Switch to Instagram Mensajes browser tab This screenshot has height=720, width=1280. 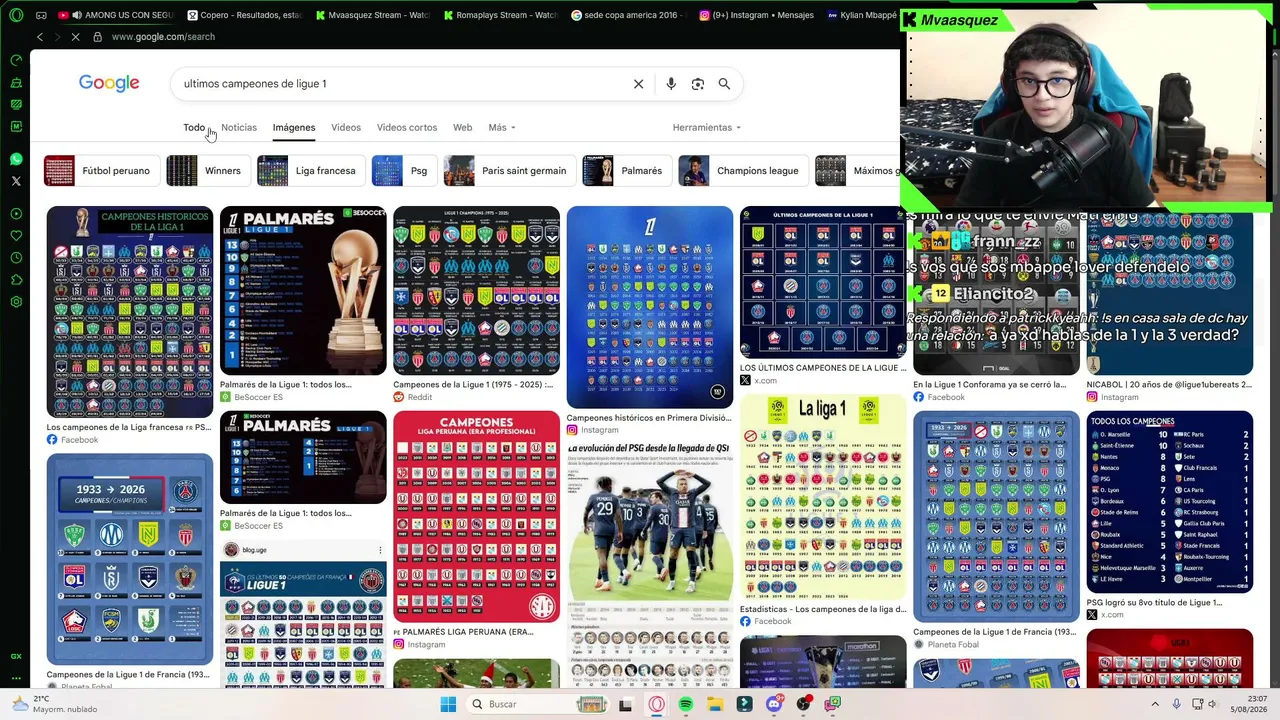tap(756, 15)
